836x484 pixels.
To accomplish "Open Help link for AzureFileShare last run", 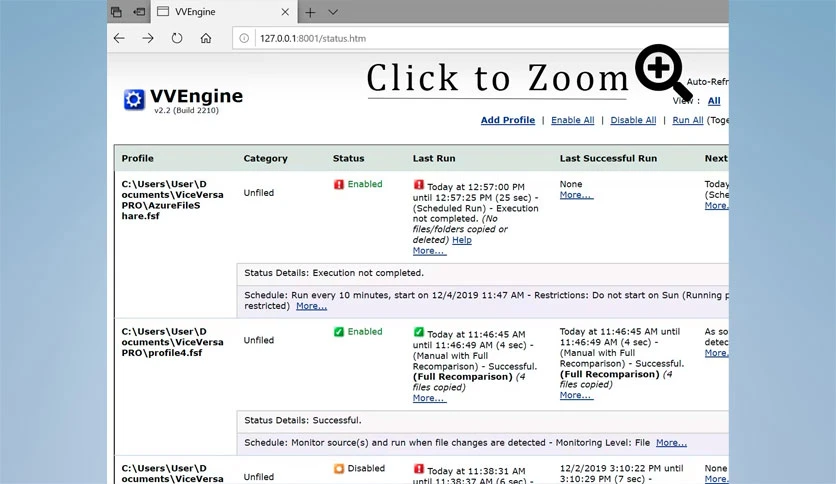I will [x=462, y=240].
